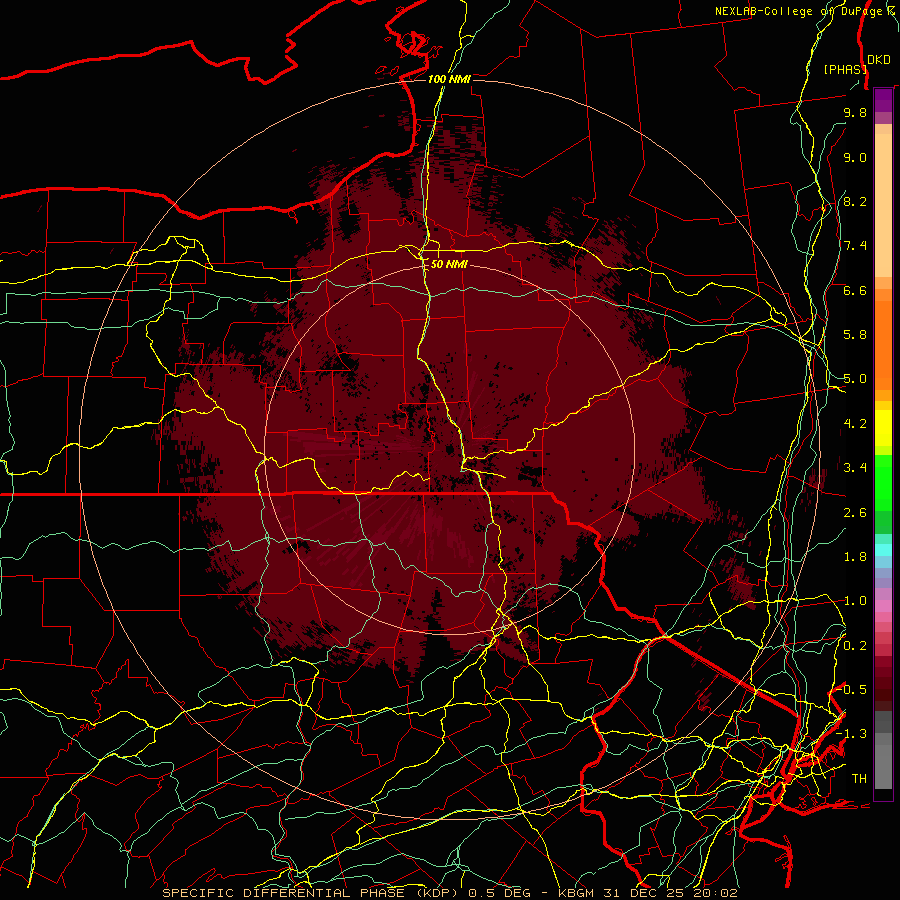Click the 2.6 color scale value
This screenshot has height=900, width=900.
click(x=855, y=513)
